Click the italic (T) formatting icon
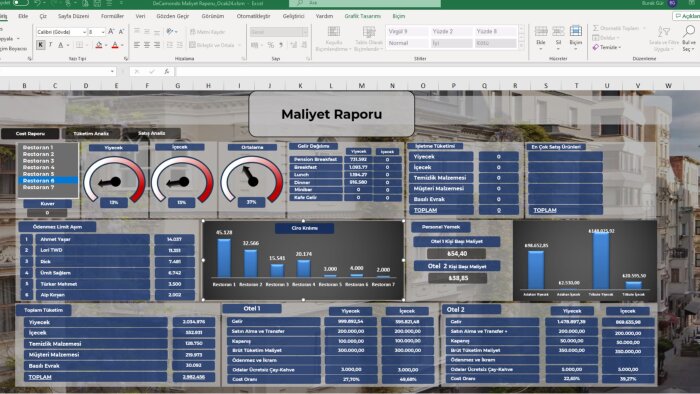 pos(50,45)
